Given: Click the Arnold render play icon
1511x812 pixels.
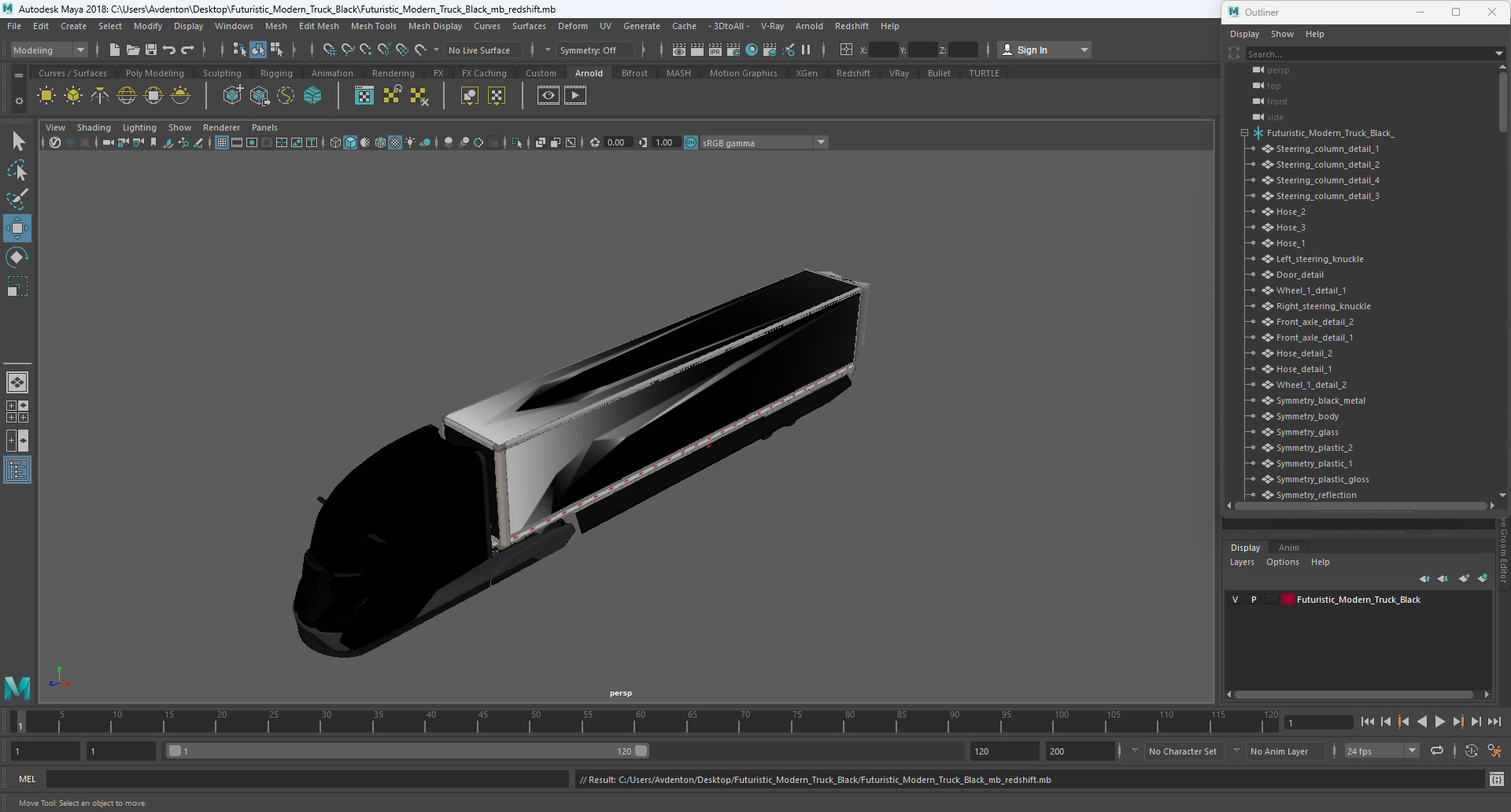Looking at the screenshot, I should coord(575,96).
